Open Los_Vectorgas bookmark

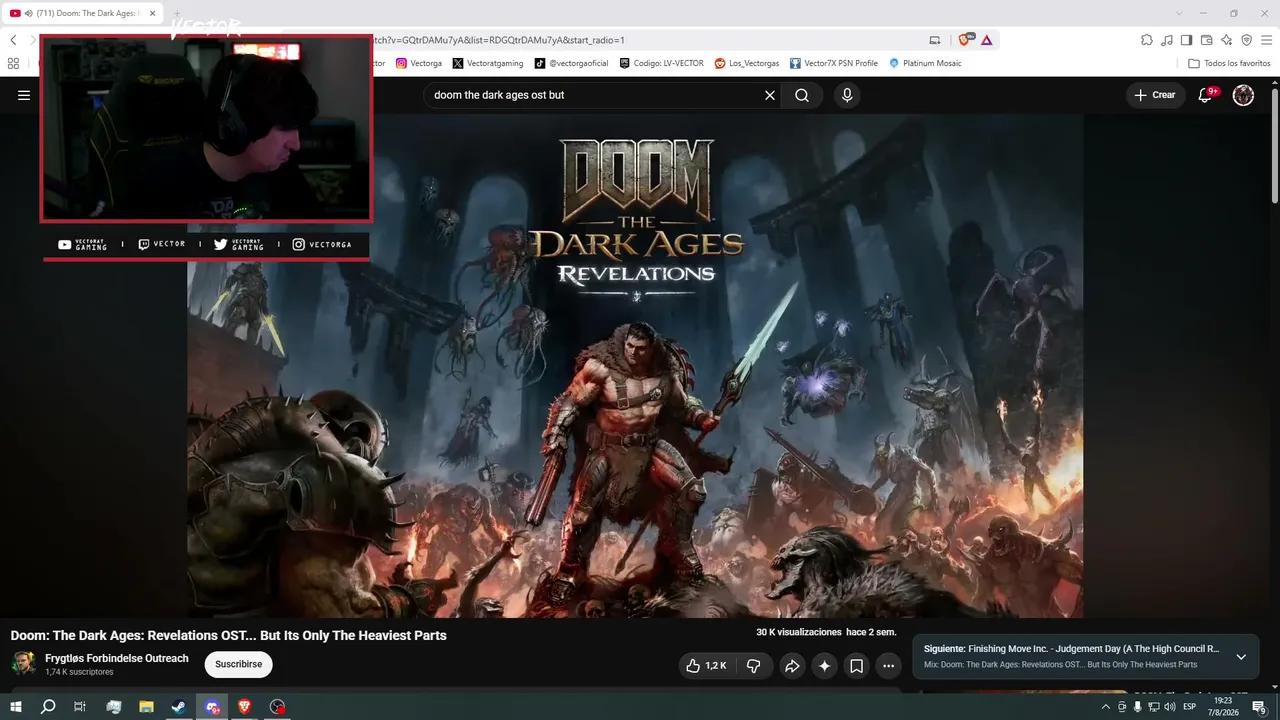tap(747, 63)
